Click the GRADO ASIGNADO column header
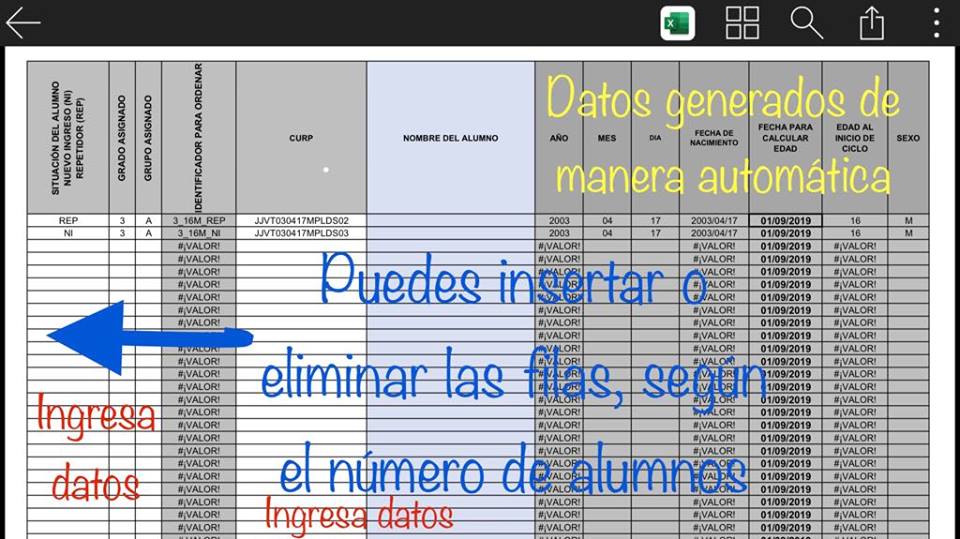Screen dimensions: 960x539 pyautogui.click(x=122, y=138)
